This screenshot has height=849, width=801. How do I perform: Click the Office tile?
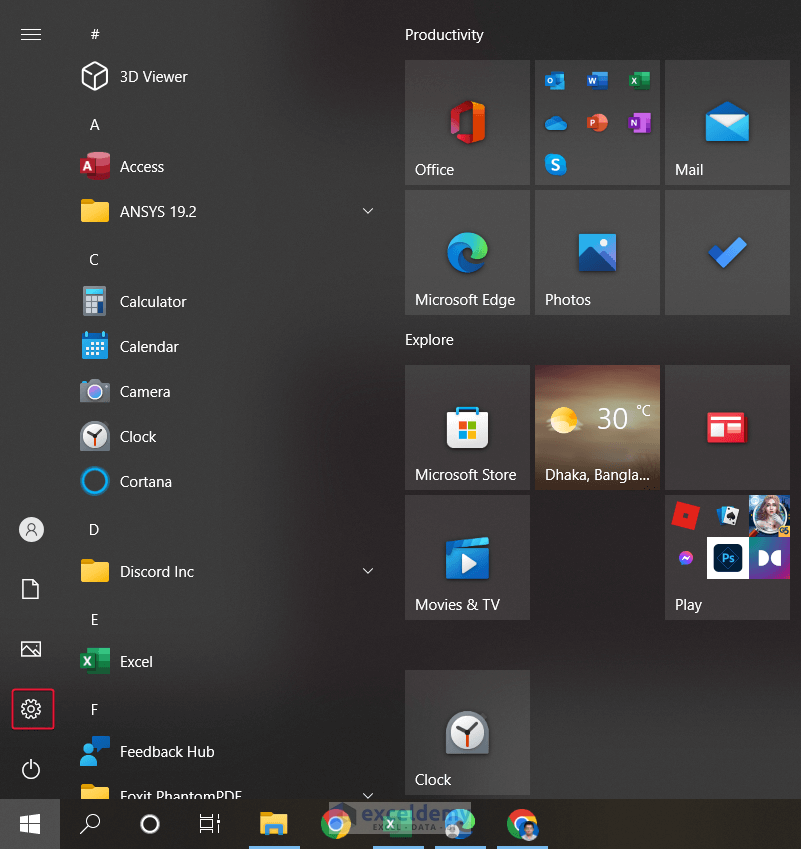click(x=467, y=122)
